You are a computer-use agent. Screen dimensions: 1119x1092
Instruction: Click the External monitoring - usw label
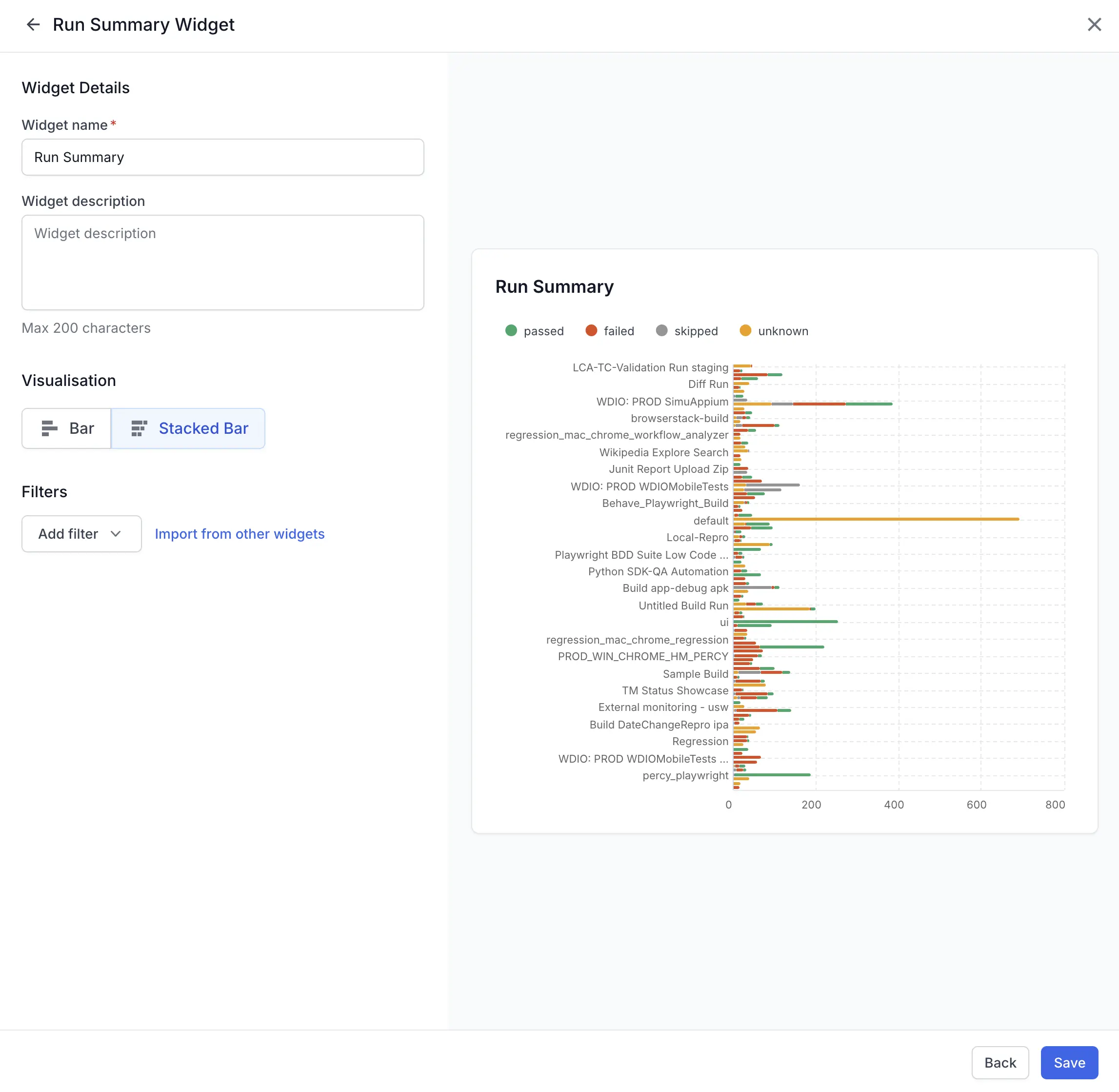tap(663, 707)
